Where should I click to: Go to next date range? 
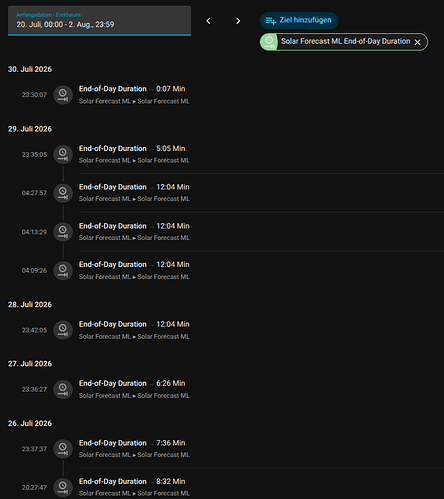tap(238, 21)
